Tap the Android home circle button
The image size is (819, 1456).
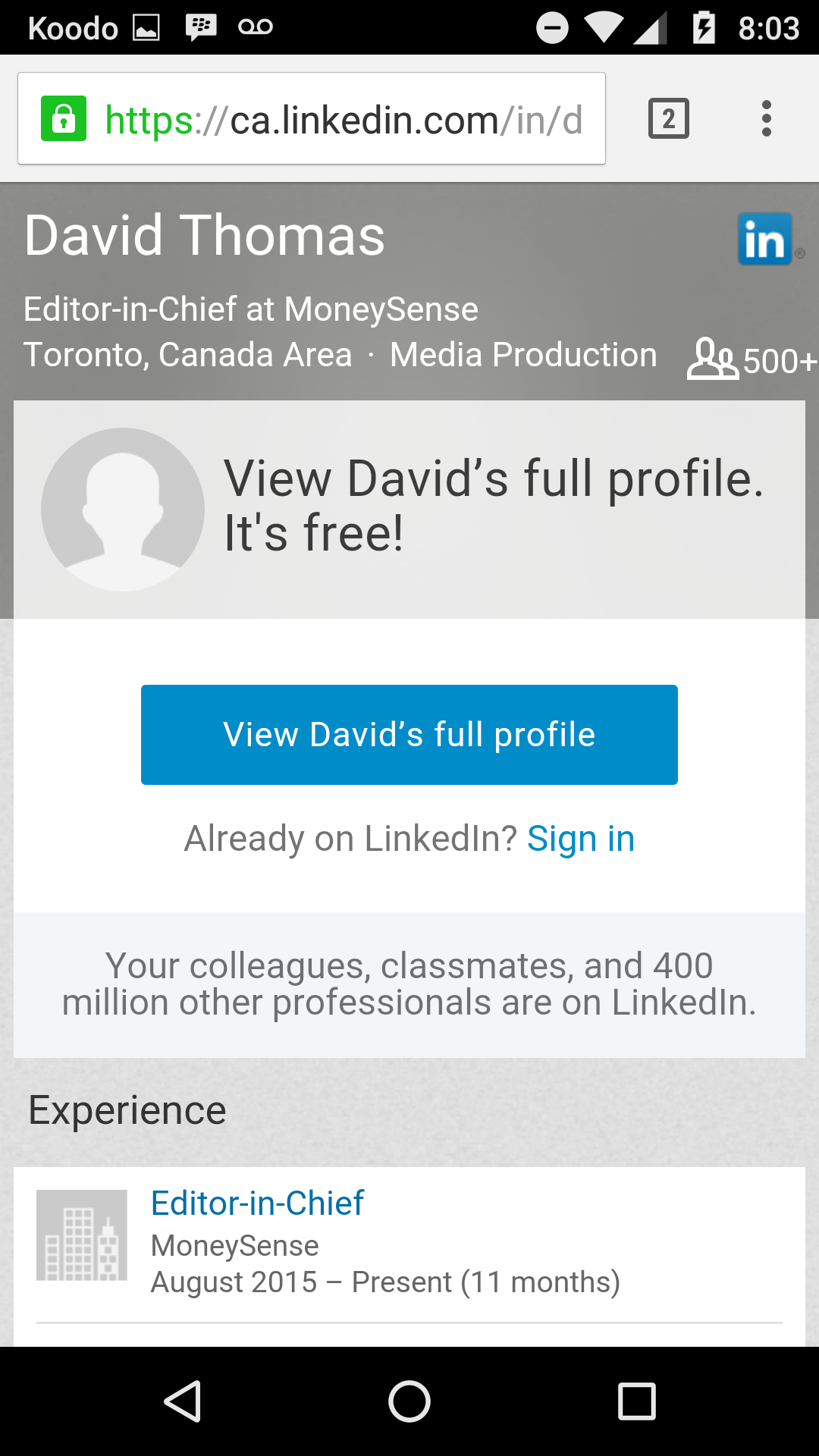[x=409, y=1401]
